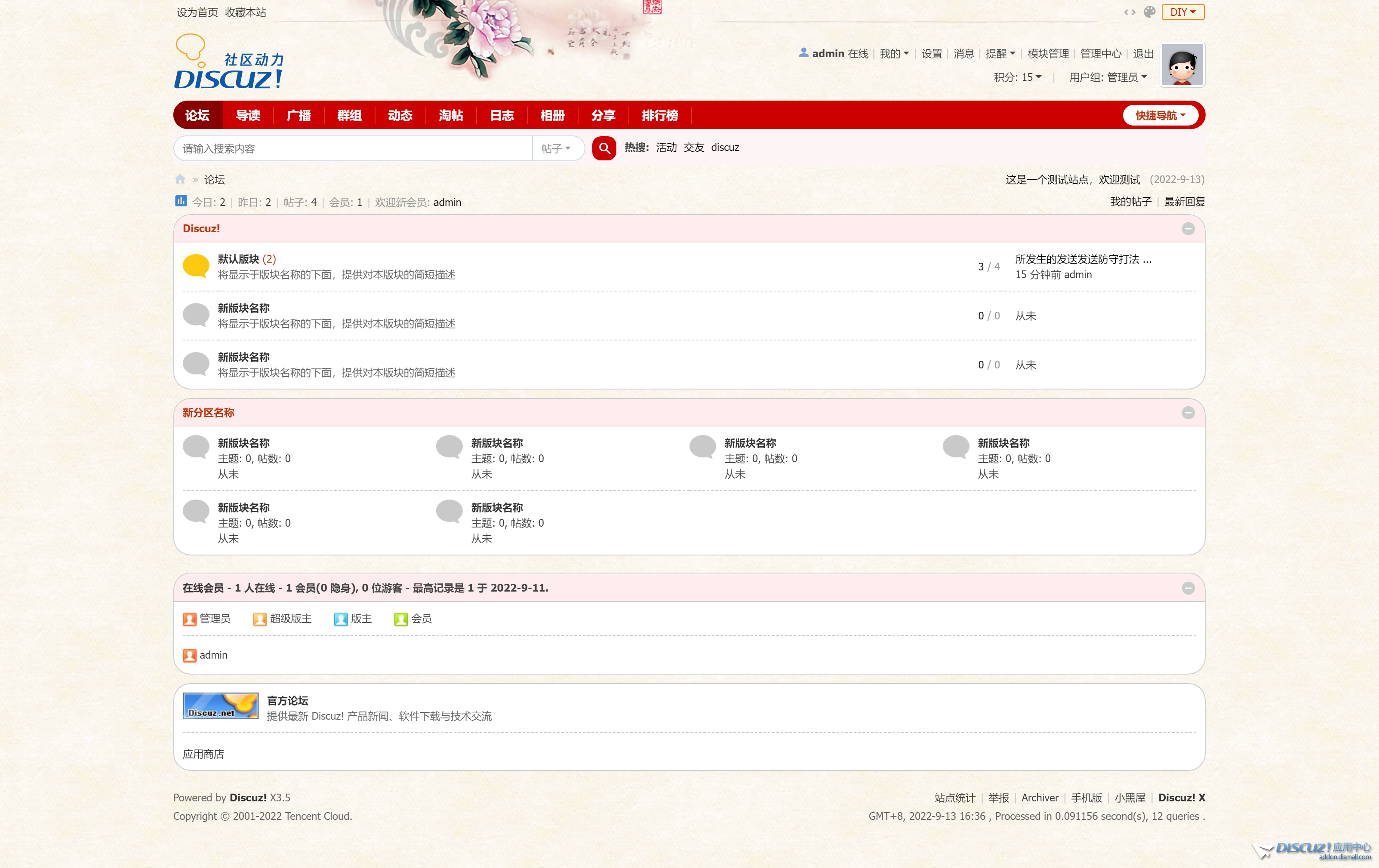
Task: Click the 站点统计 footer link
Action: coord(954,797)
